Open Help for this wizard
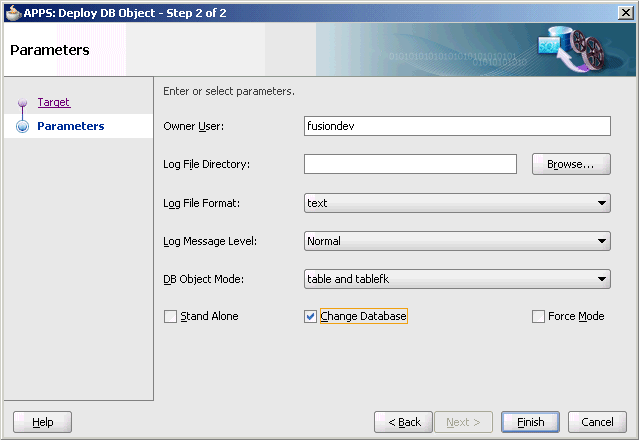This screenshot has width=639, height=440. [43, 422]
